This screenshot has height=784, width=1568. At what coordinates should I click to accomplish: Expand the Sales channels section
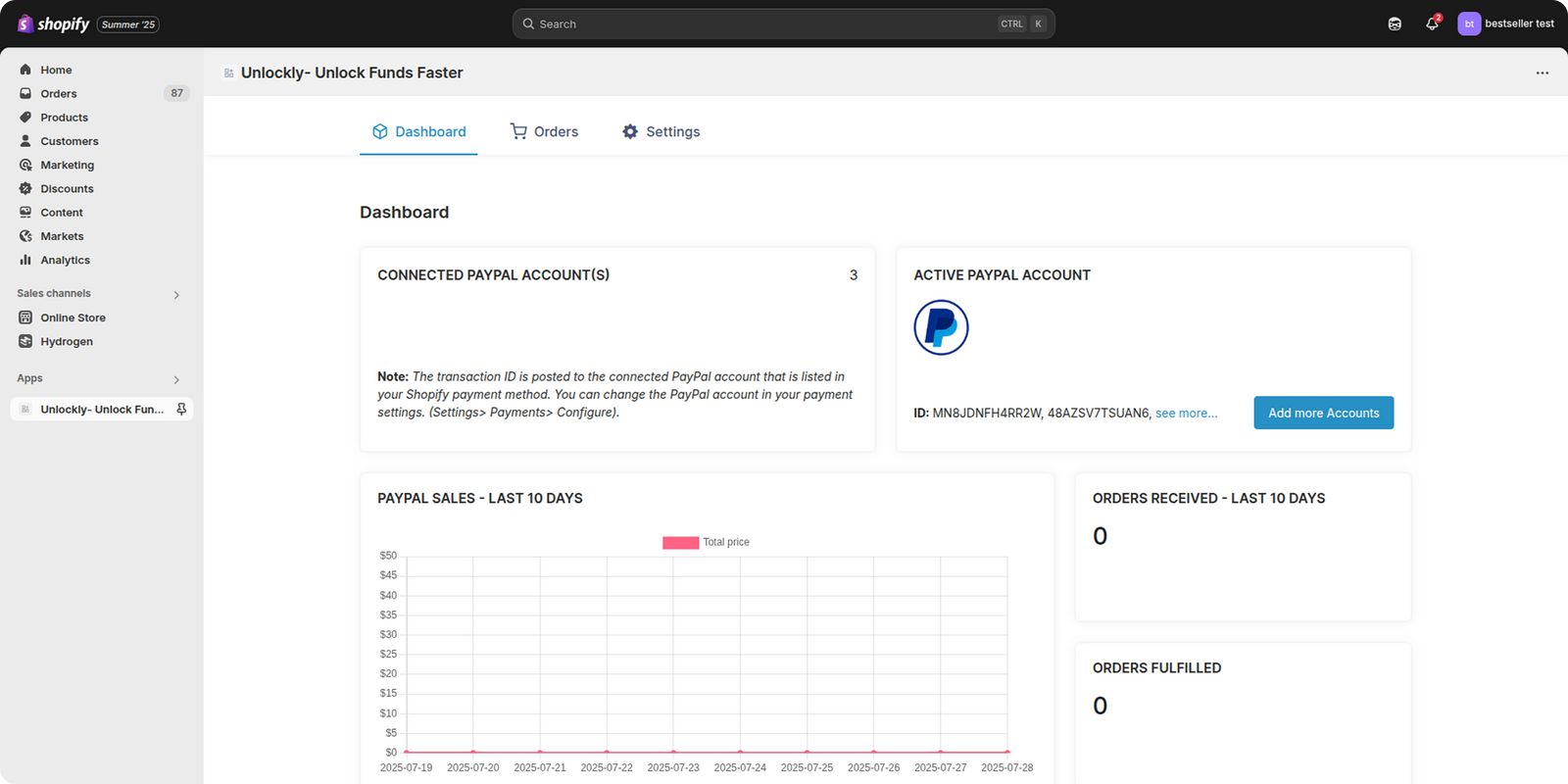[176, 294]
